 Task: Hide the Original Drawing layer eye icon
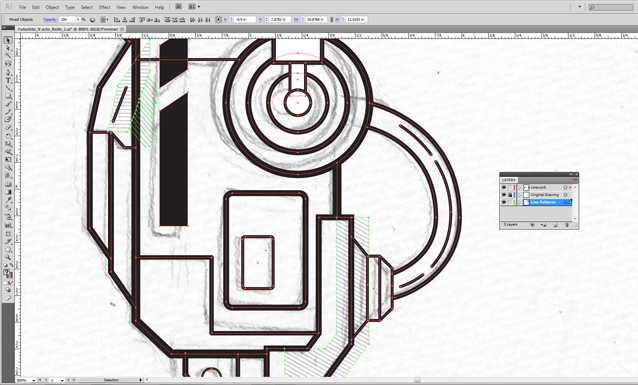(504, 195)
